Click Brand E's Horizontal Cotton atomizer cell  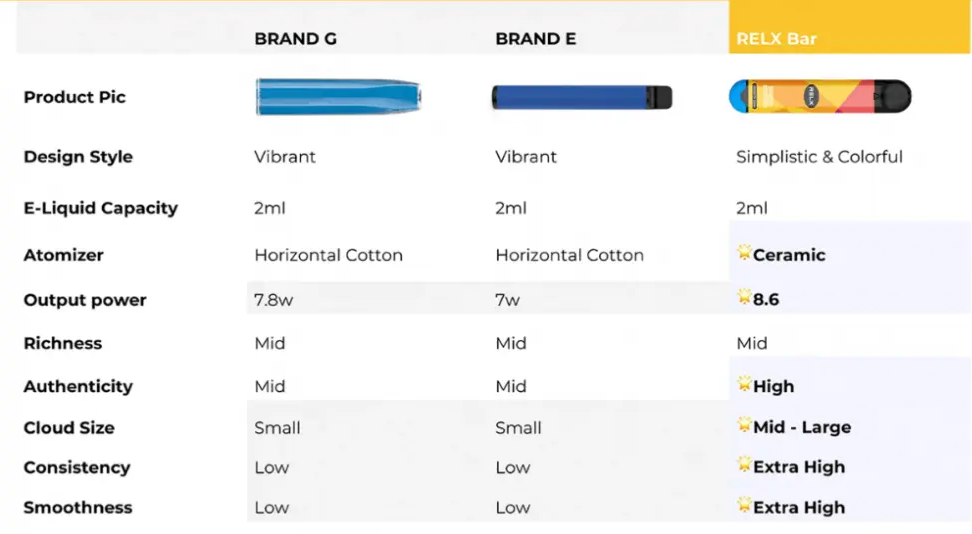[x=569, y=255]
